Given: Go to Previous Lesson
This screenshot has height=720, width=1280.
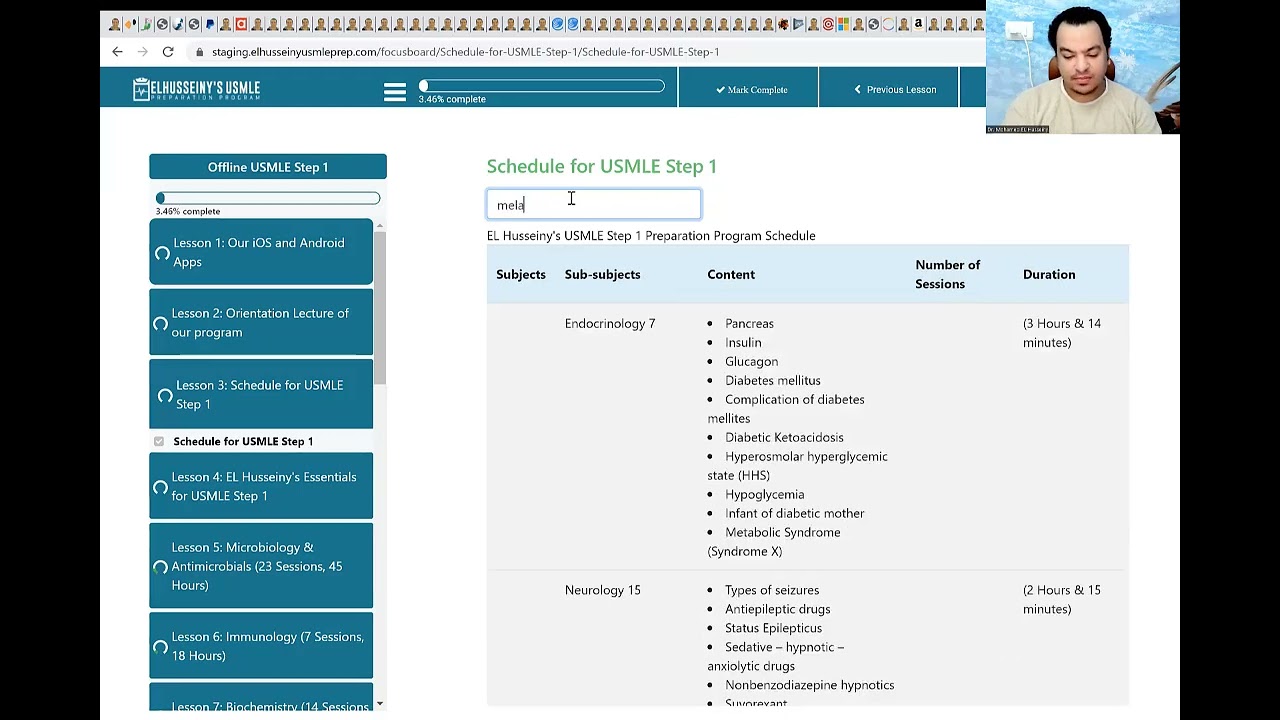Looking at the screenshot, I should tap(889, 89).
